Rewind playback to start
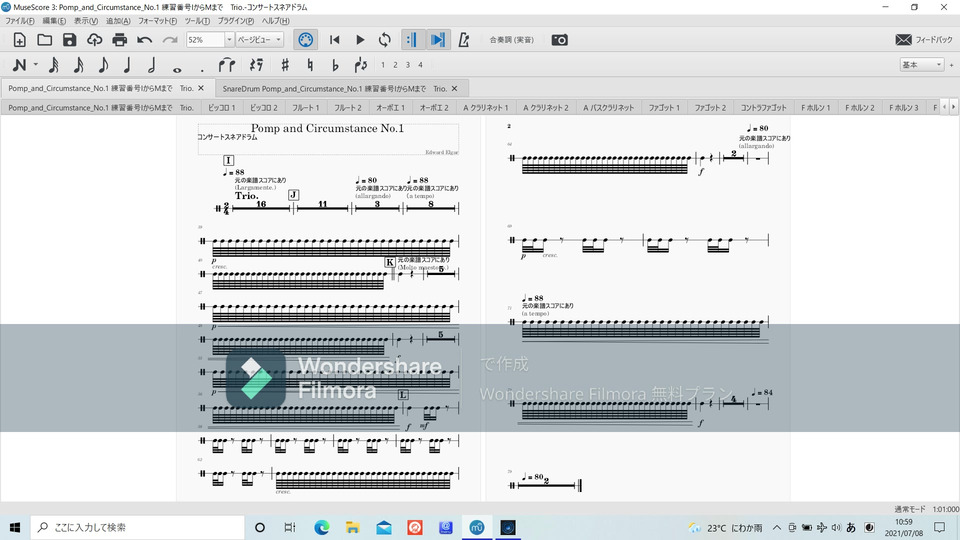 [x=334, y=40]
